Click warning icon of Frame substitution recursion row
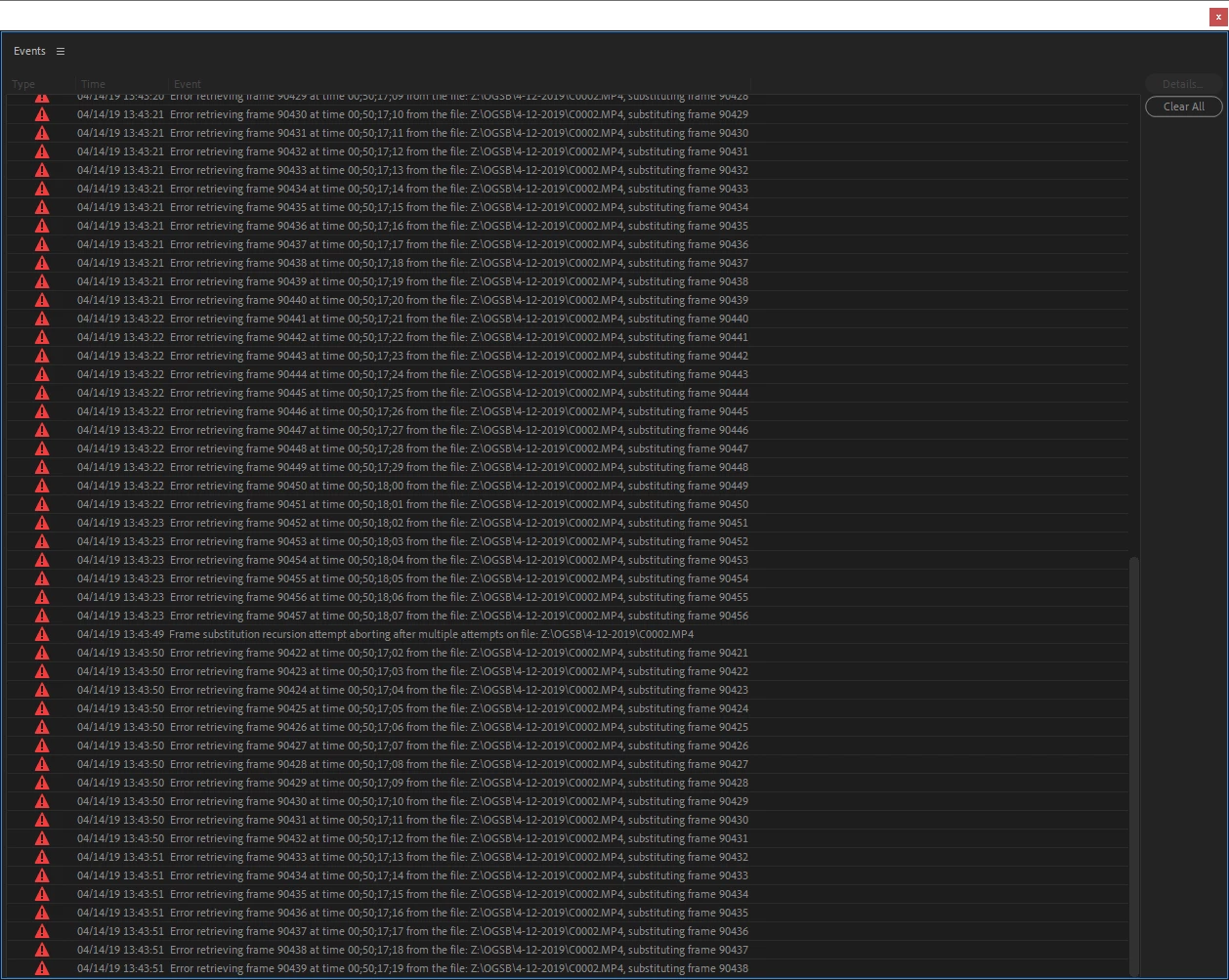Viewport: 1229px width, 980px height. pos(42,634)
